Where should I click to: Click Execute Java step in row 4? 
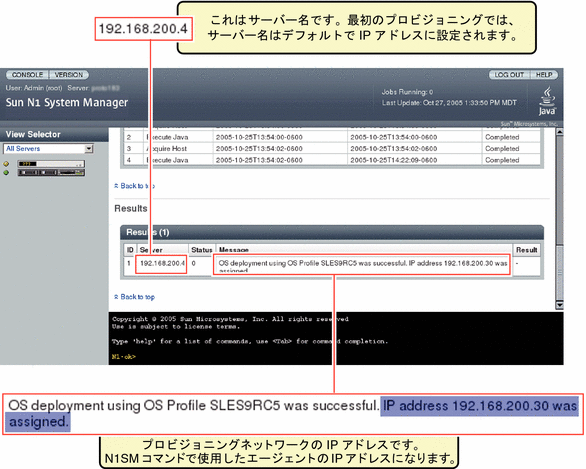coord(167,160)
